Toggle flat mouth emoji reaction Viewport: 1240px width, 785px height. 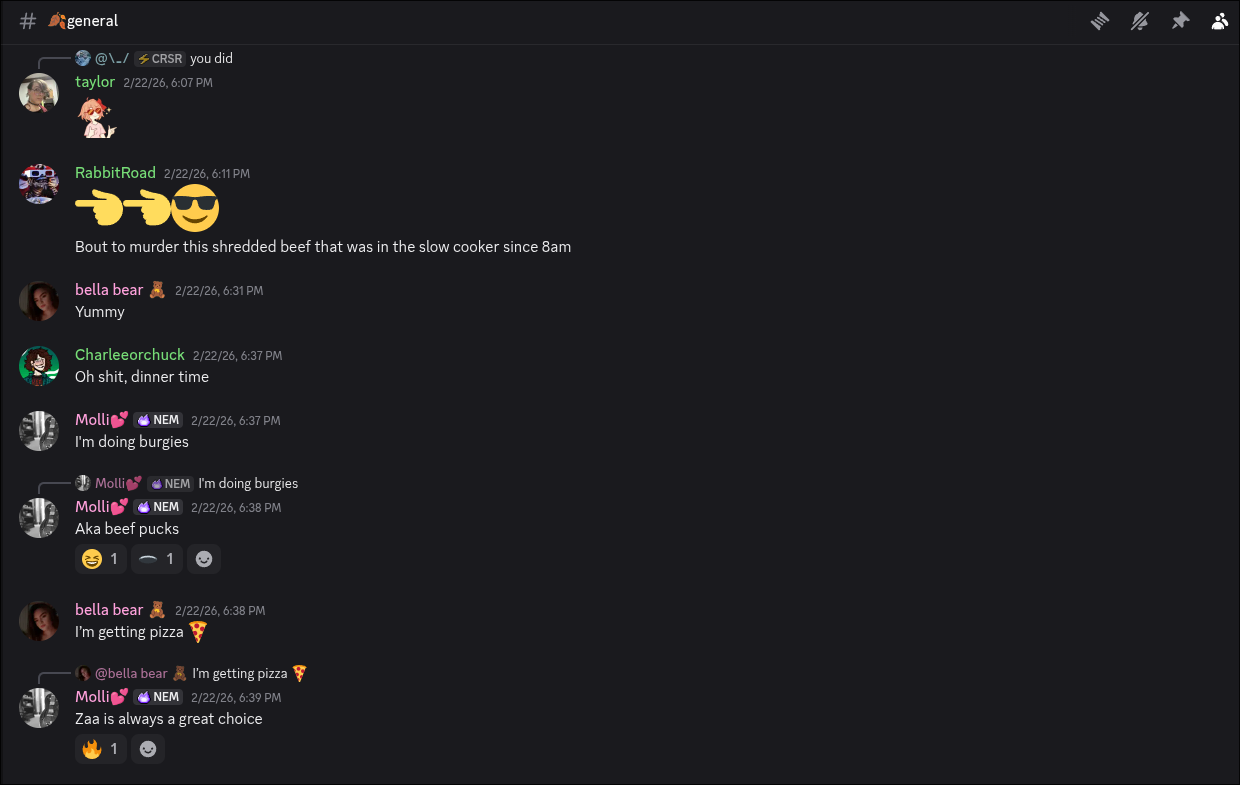[157, 559]
